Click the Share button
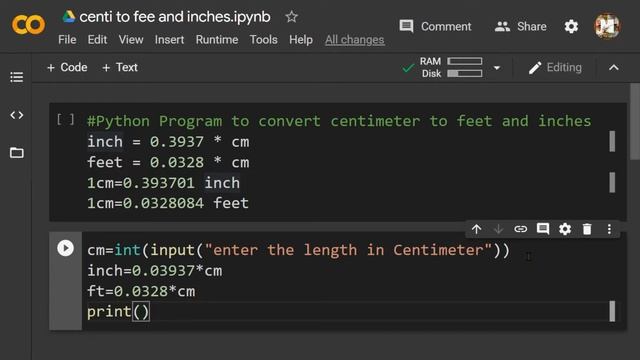The image size is (640, 360). coord(520,27)
